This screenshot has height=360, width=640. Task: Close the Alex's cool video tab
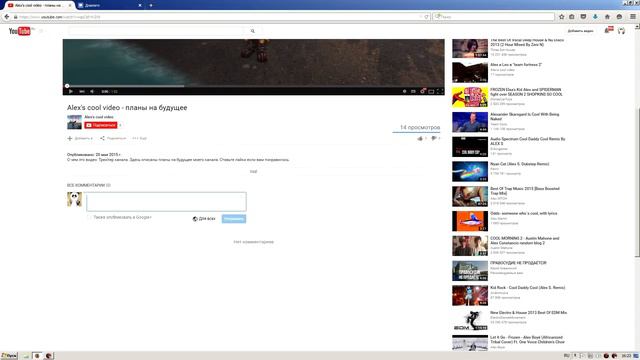[x=70, y=5]
